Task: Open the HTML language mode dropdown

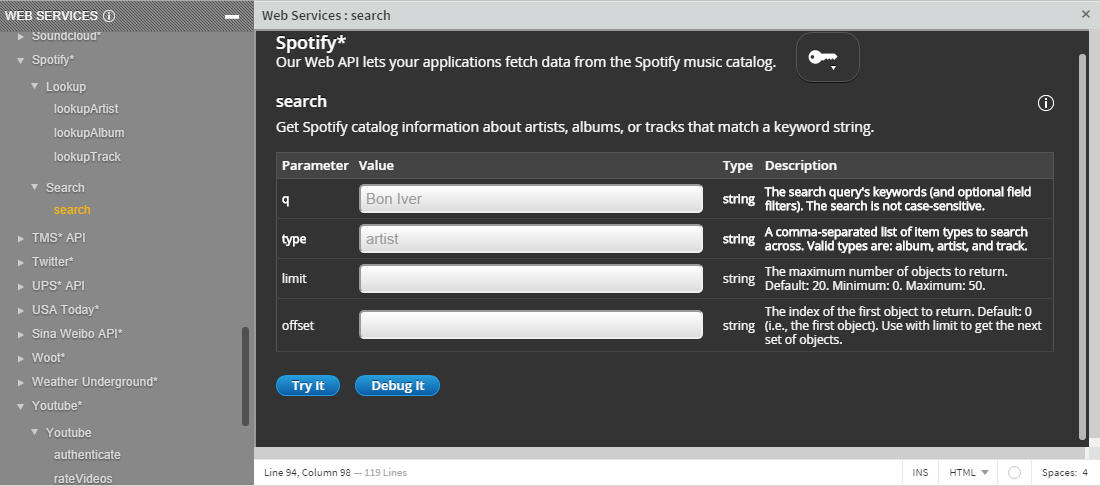Action: click(x=969, y=473)
